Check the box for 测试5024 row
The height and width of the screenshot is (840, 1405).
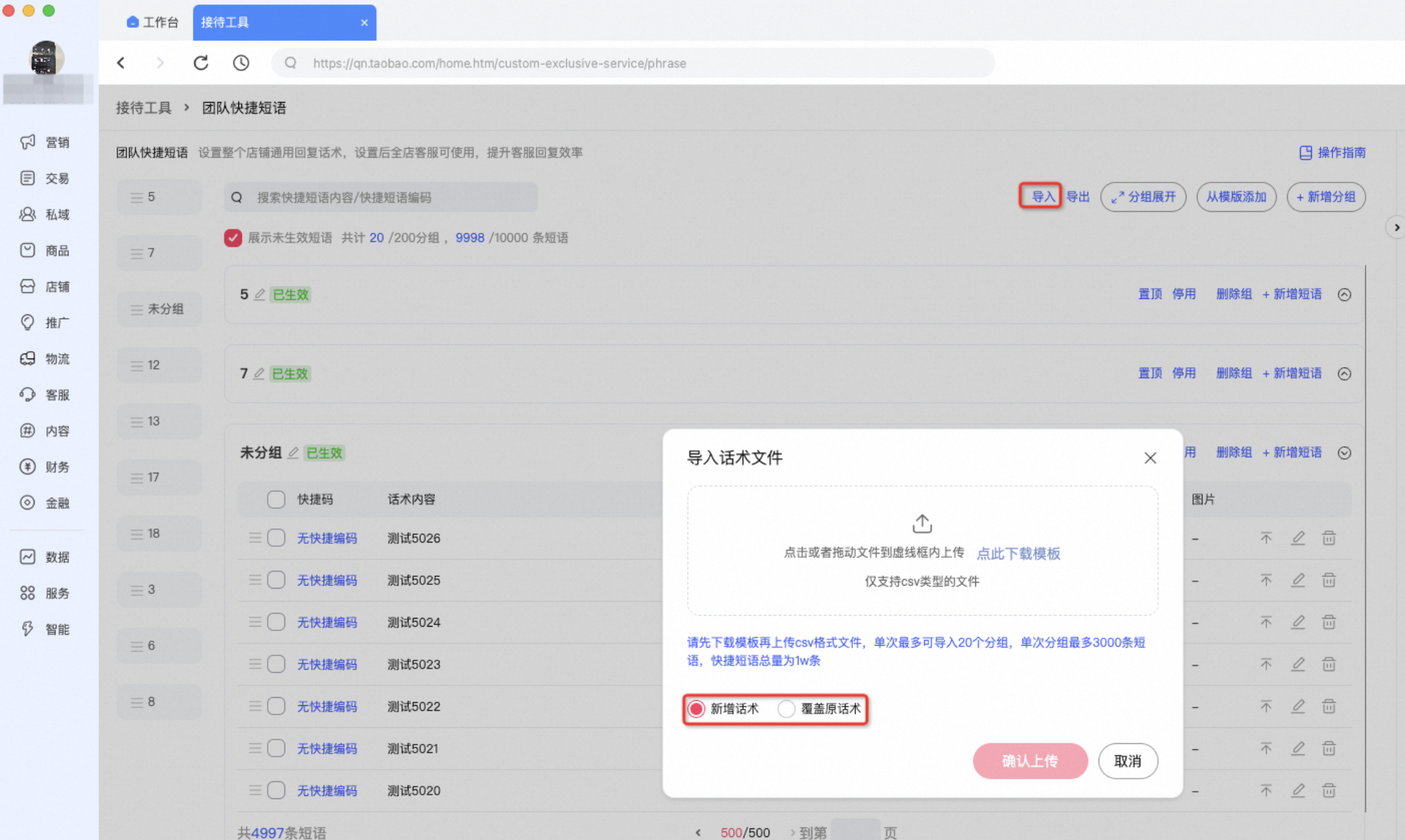[x=276, y=622]
